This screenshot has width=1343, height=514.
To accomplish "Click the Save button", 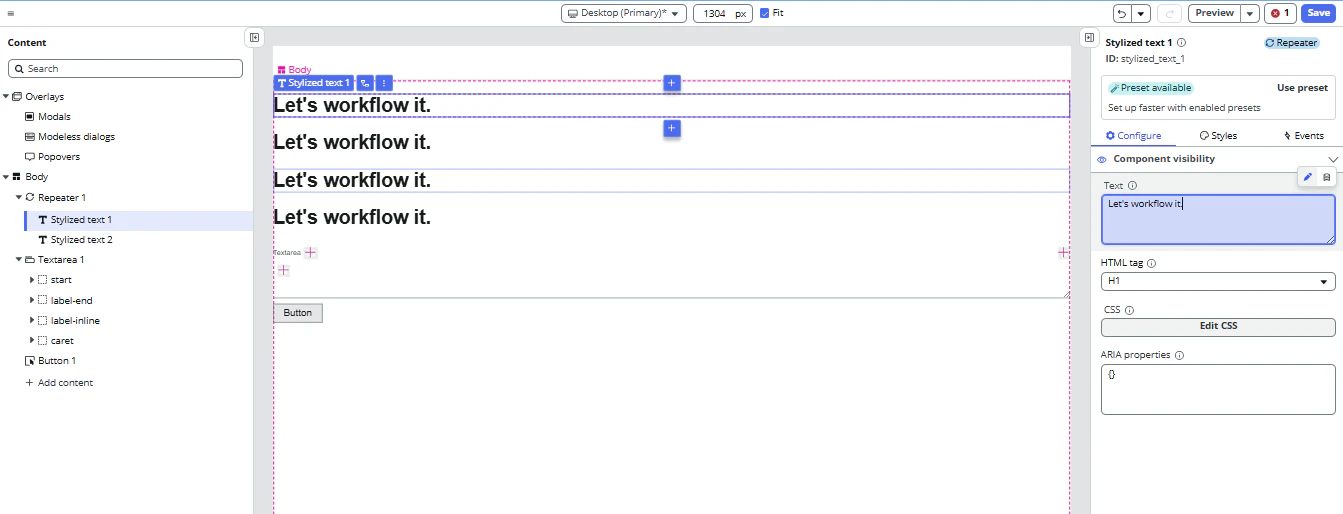I will (x=1318, y=13).
